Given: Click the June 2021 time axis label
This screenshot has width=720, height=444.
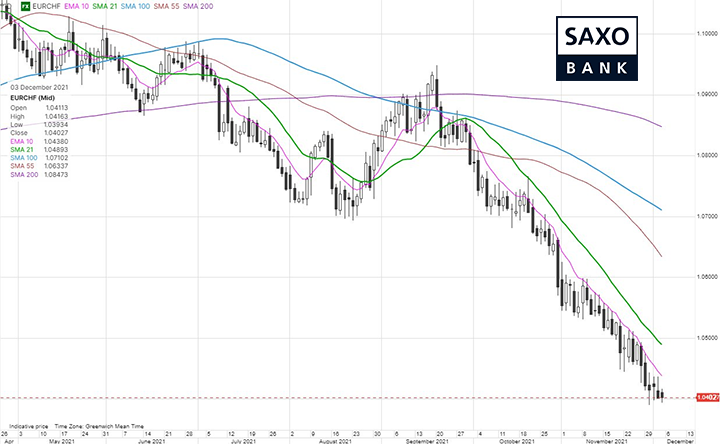Looking at the screenshot, I should coord(152,441).
